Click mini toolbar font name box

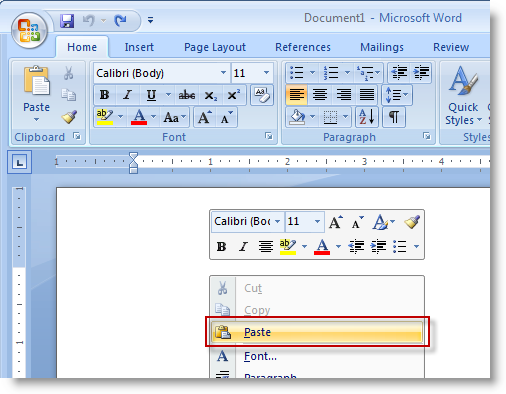click(x=248, y=221)
